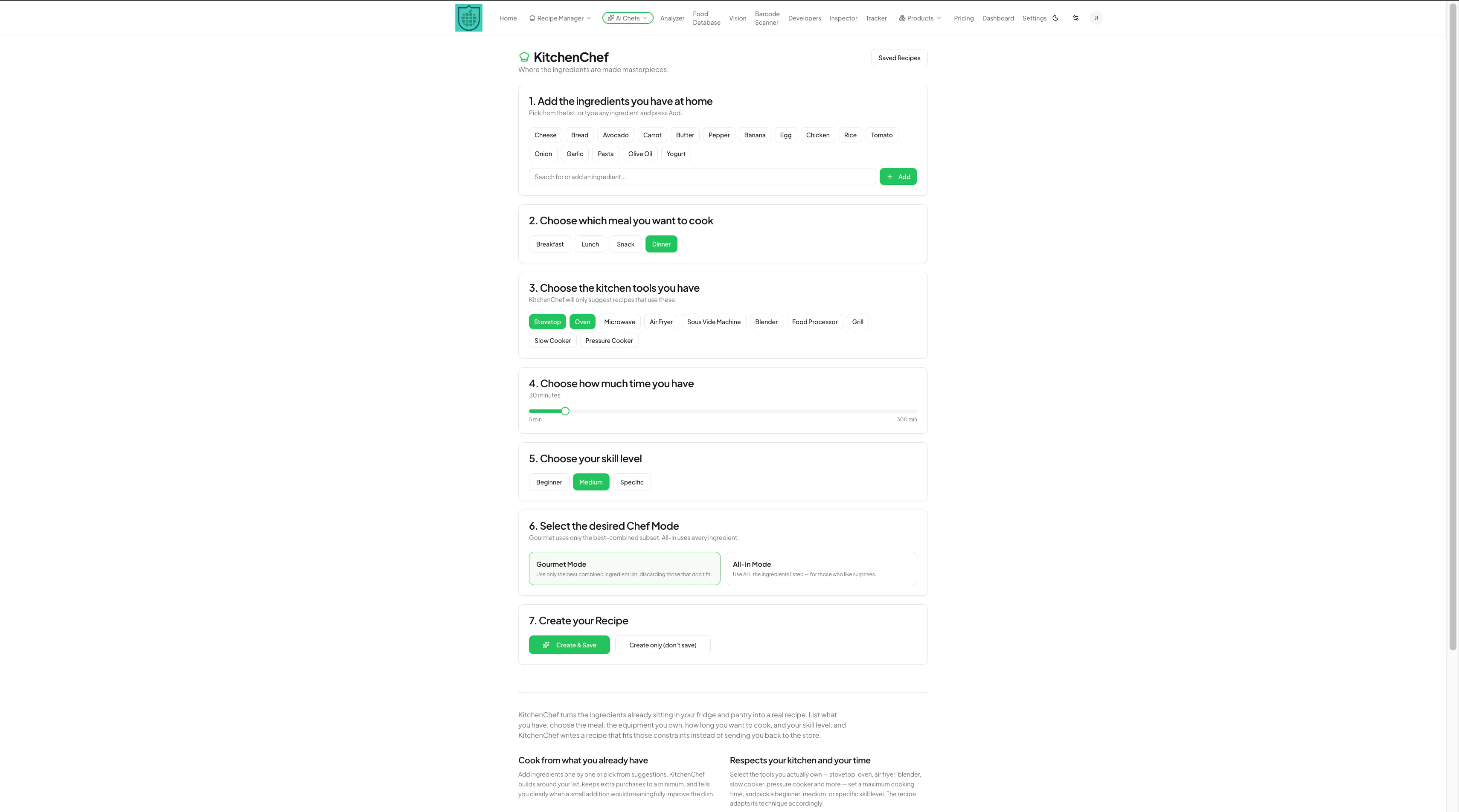Select Beginner skill level

pos(549,482)
